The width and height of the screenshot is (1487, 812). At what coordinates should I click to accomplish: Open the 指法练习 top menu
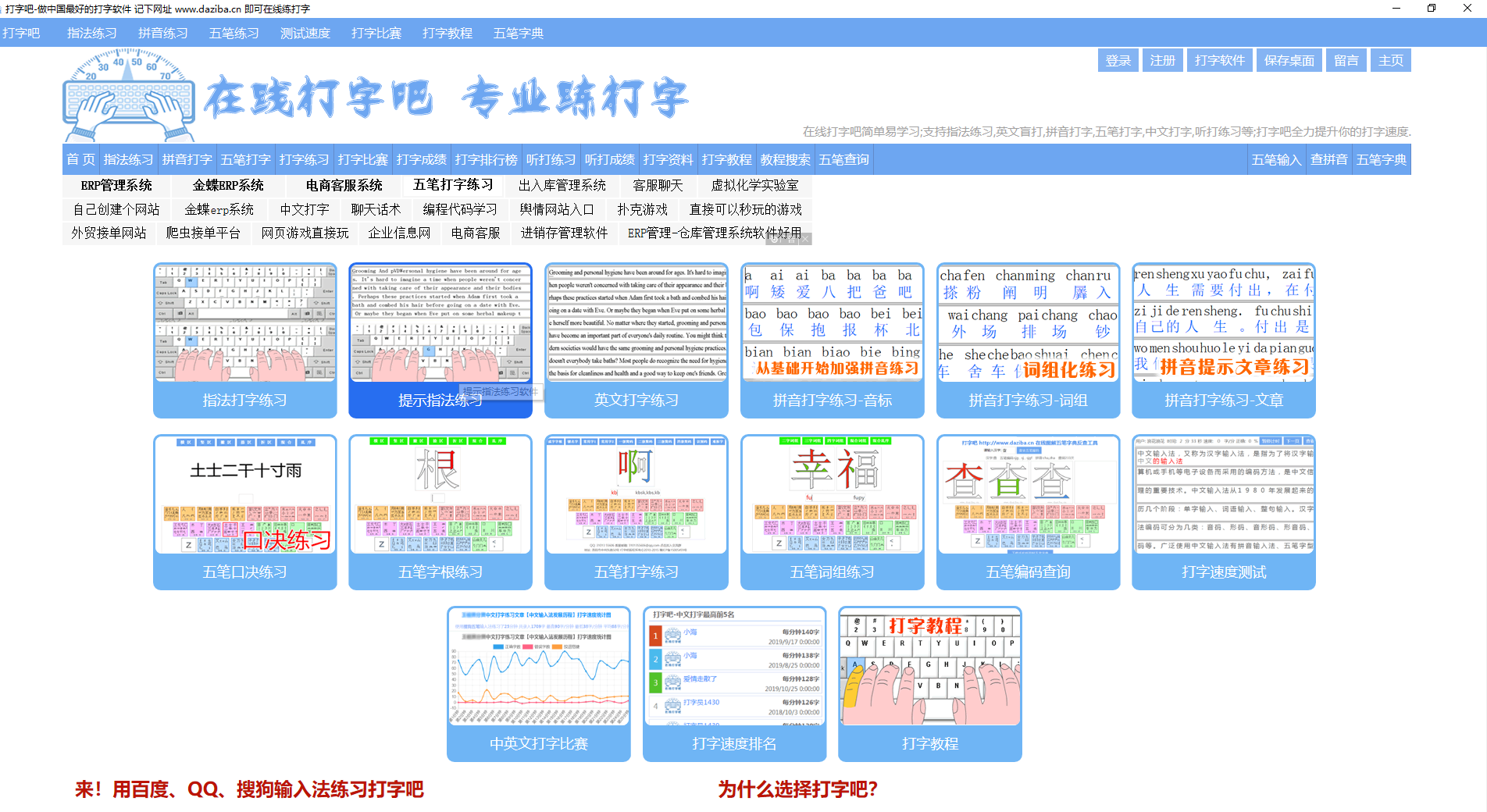92,33
